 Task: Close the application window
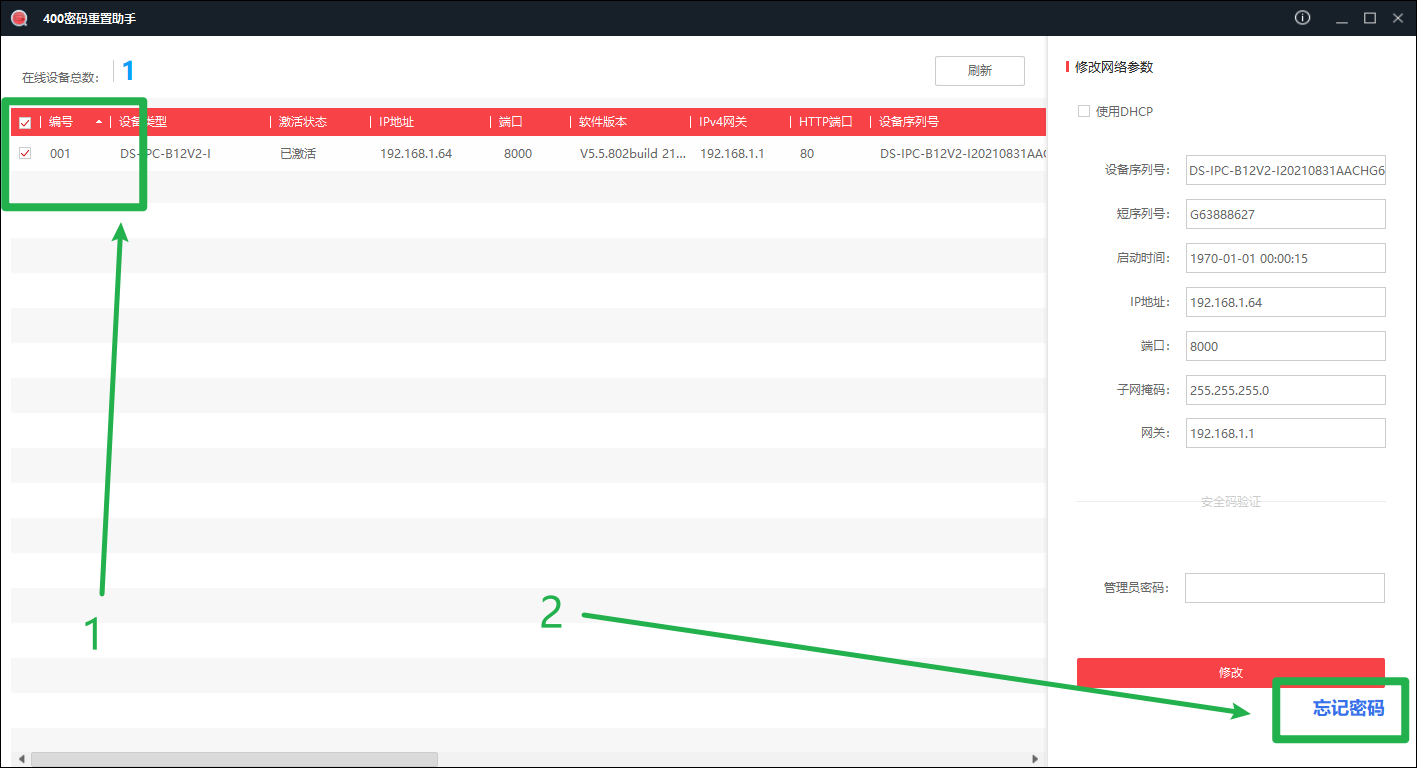pyautogui.click(x=1398, y=18)
